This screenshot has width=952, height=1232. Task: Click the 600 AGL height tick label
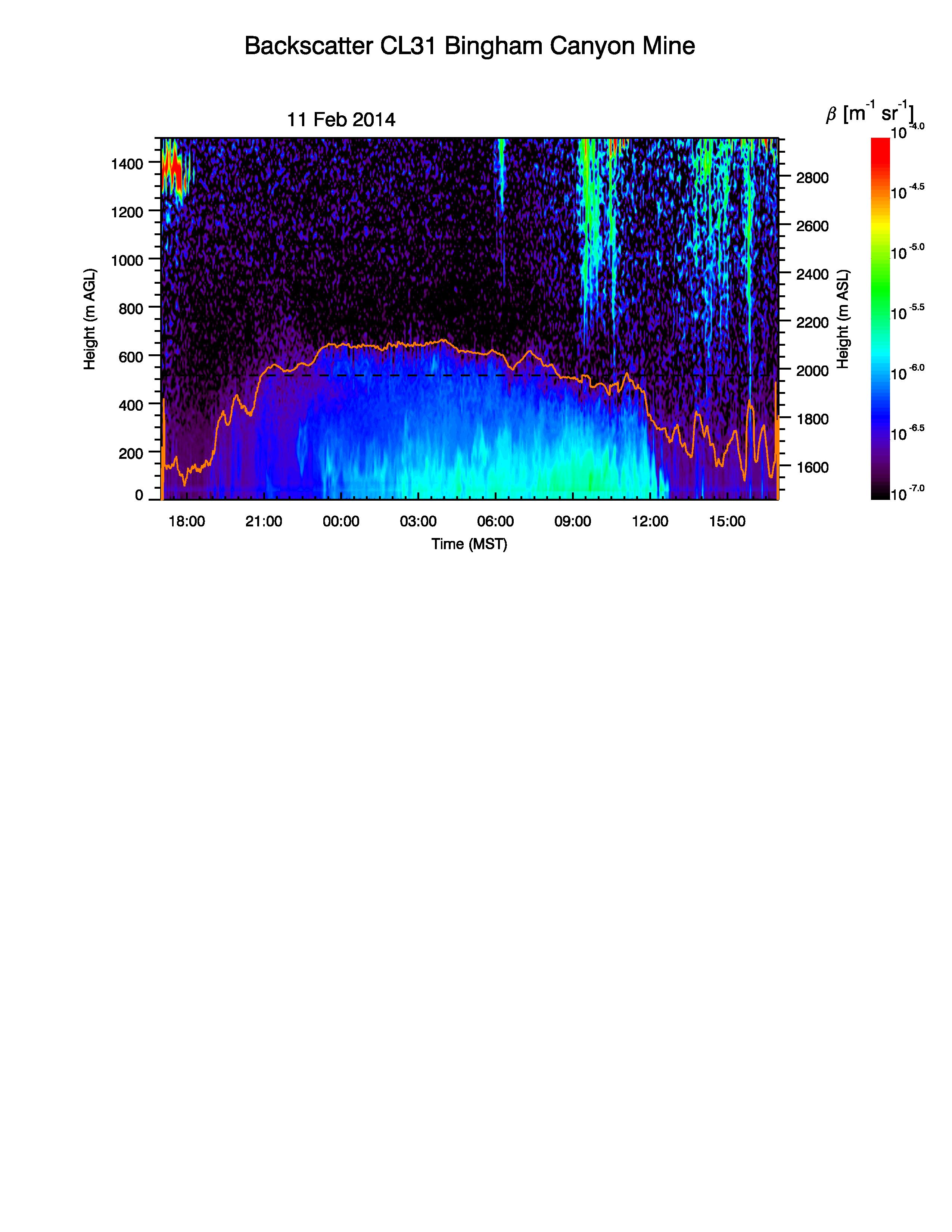point(131,357)
